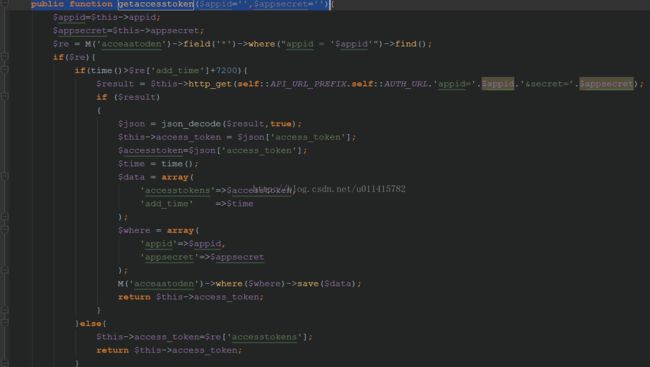Place cursor on line $appsecret=$this->appsecret;
Screen dimensions: 650x367
pyautogui.click(x=128, y=31)
